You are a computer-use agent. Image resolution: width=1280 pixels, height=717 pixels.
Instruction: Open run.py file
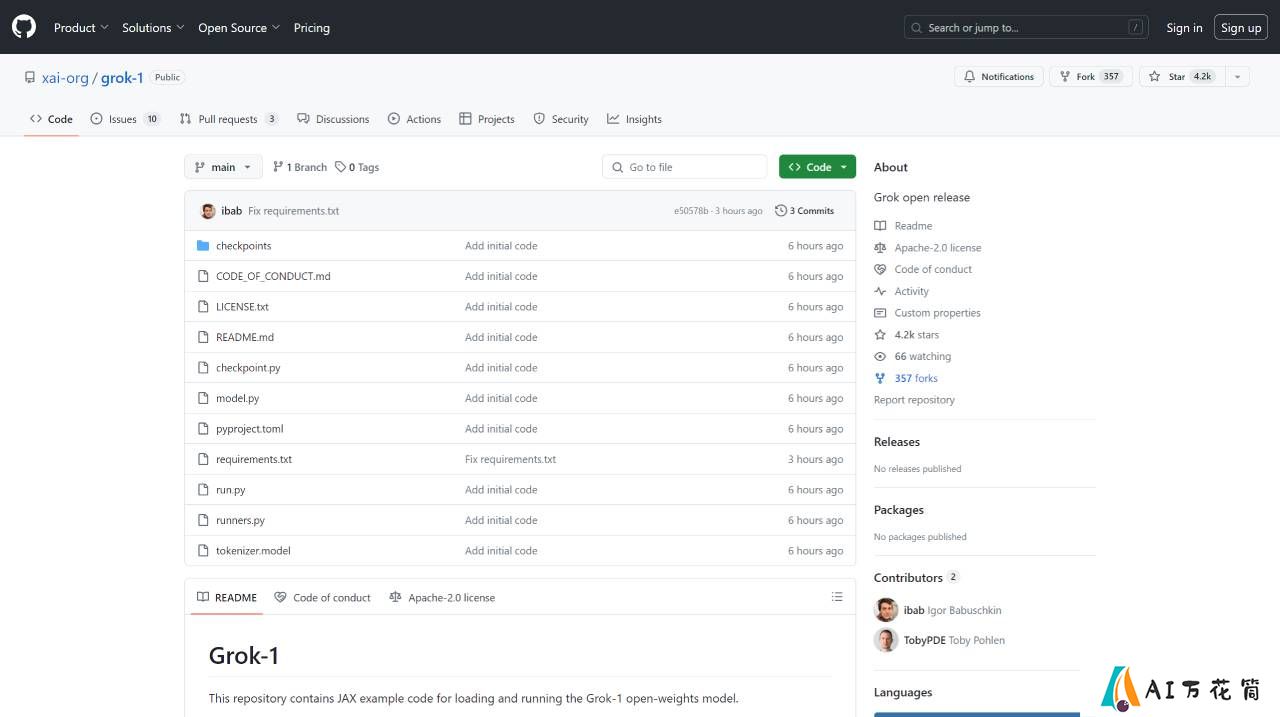[x=230, y=490]
